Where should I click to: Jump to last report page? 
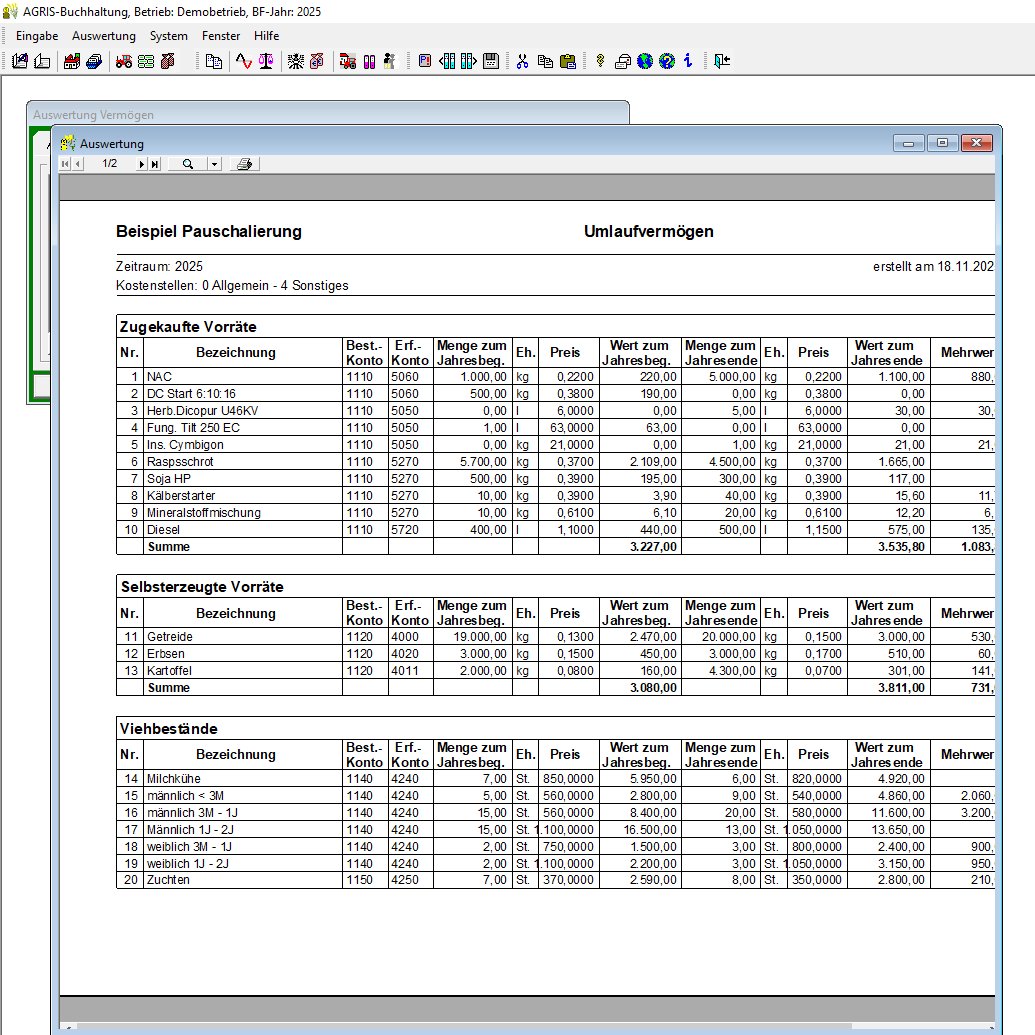tap(154, 164)
